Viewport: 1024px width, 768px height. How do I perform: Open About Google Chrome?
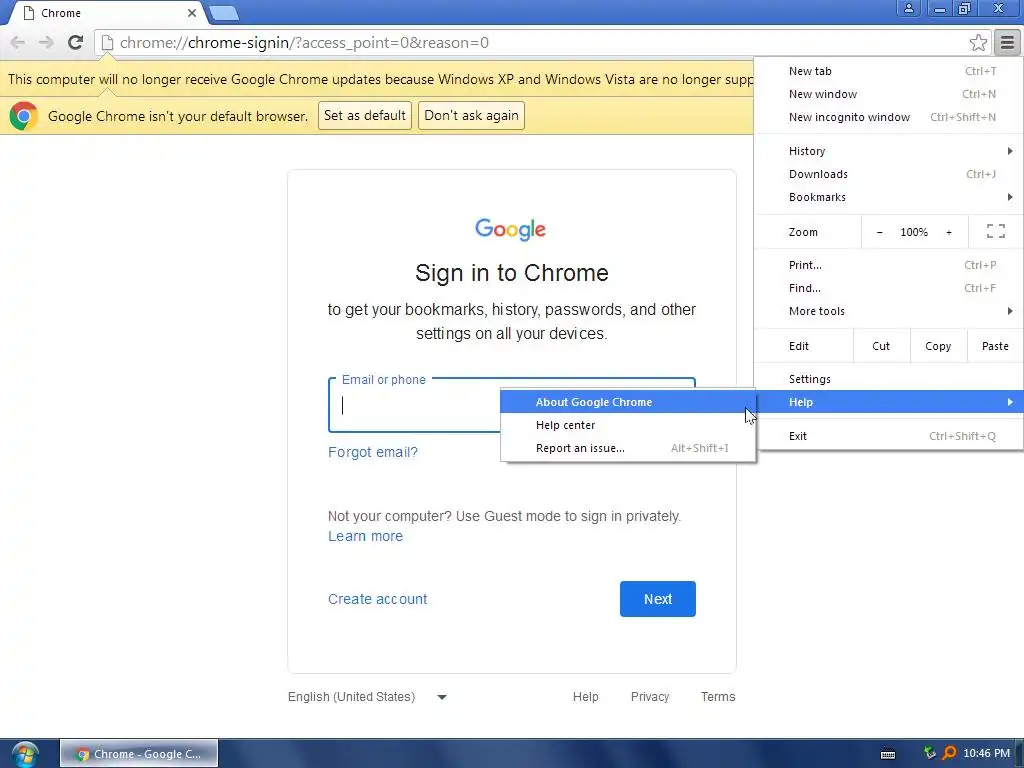[x=628, y=402]
